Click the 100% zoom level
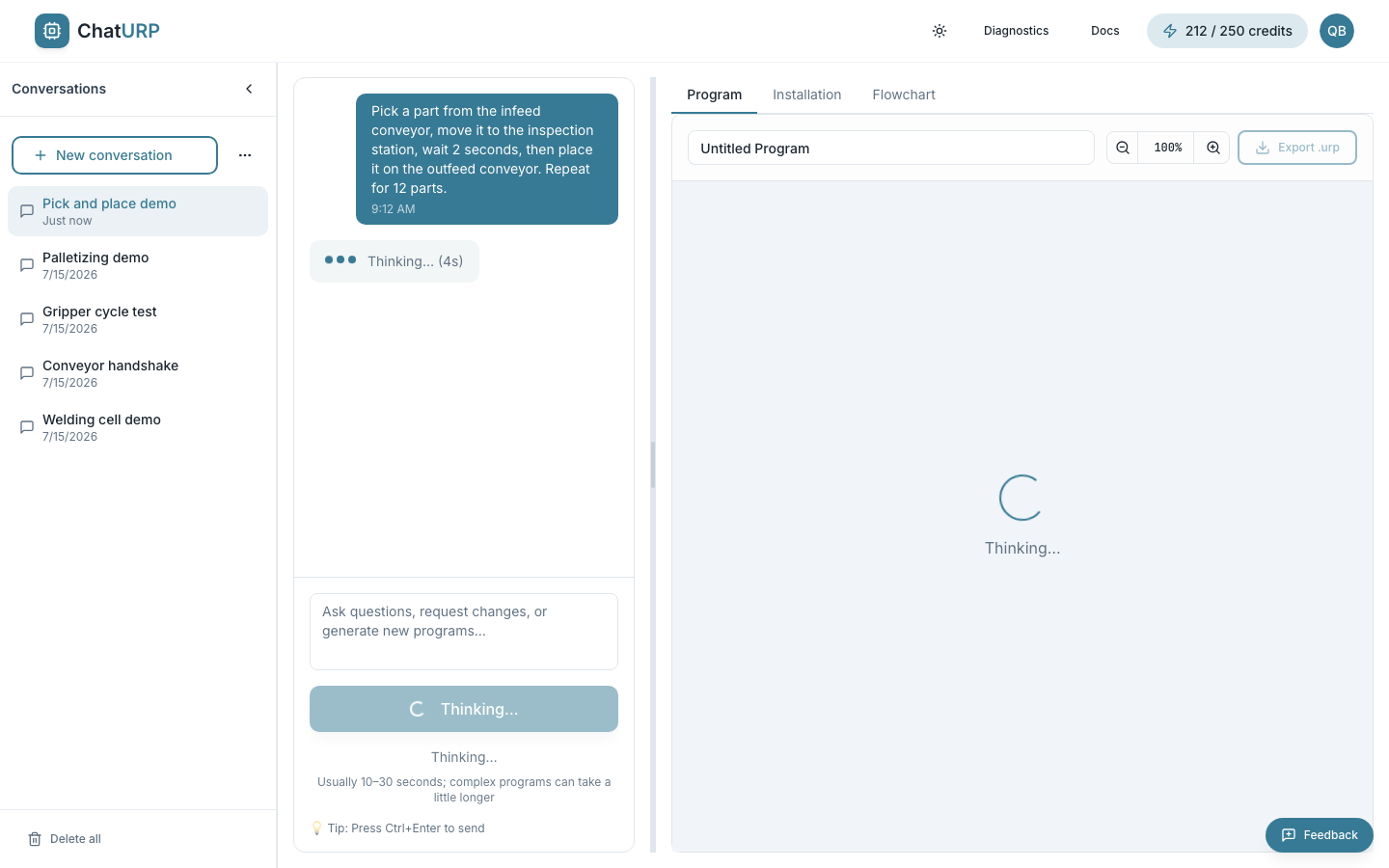The height and width of the screenshot is (868, 1389). tap(1167, 148)
